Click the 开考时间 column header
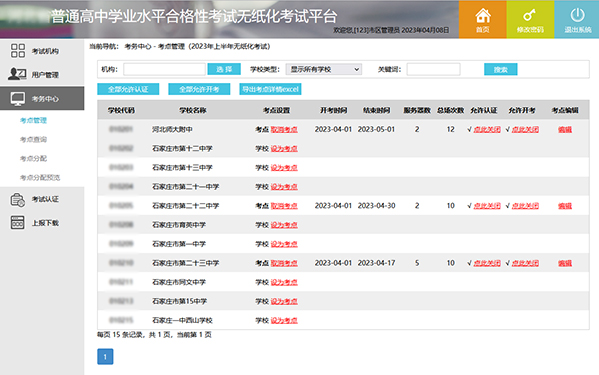This screenshot has height=375, width=599. (x=333, y=110)
